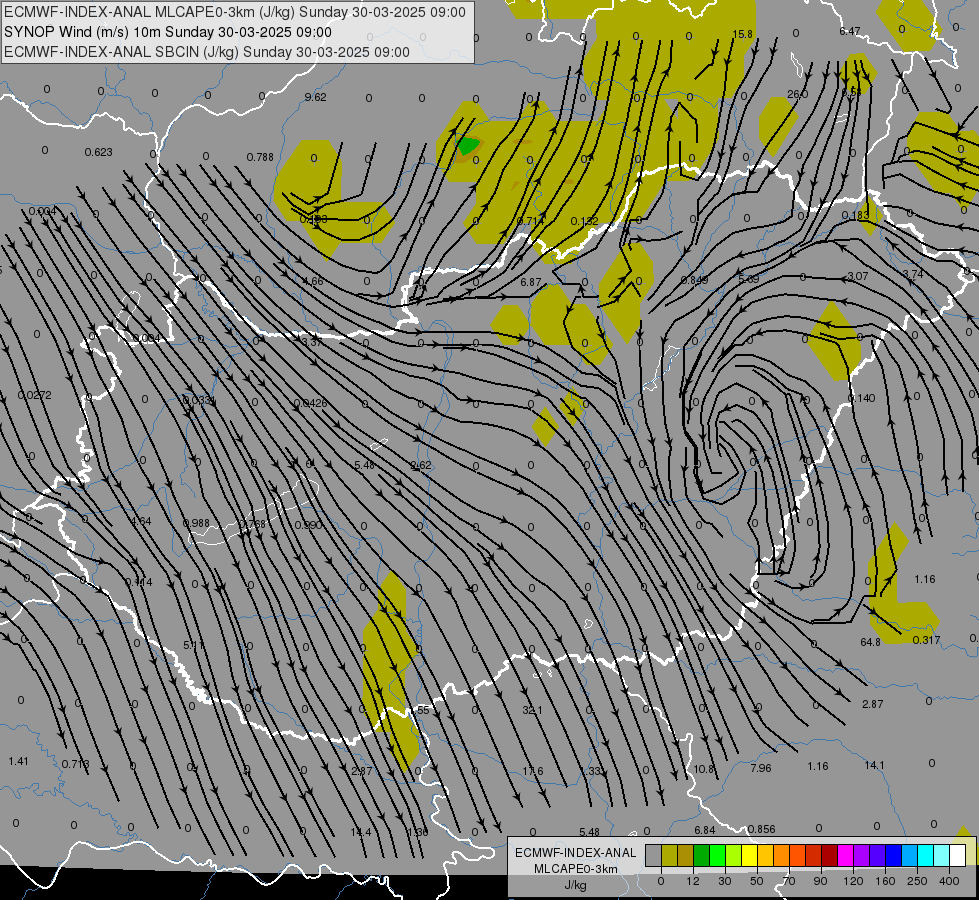
Task: Click the '30' legend scale tick label
Action: click(x=725, y=881)
